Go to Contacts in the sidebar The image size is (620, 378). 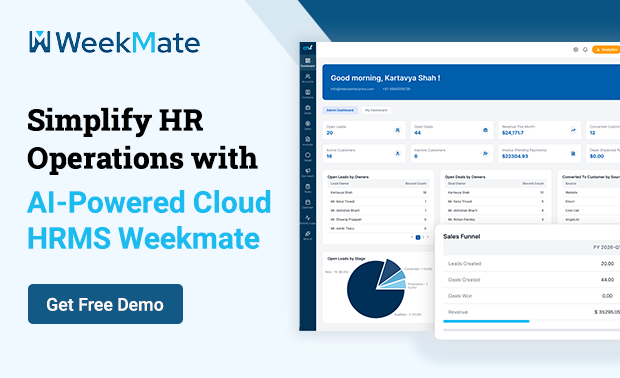(308, 94)
